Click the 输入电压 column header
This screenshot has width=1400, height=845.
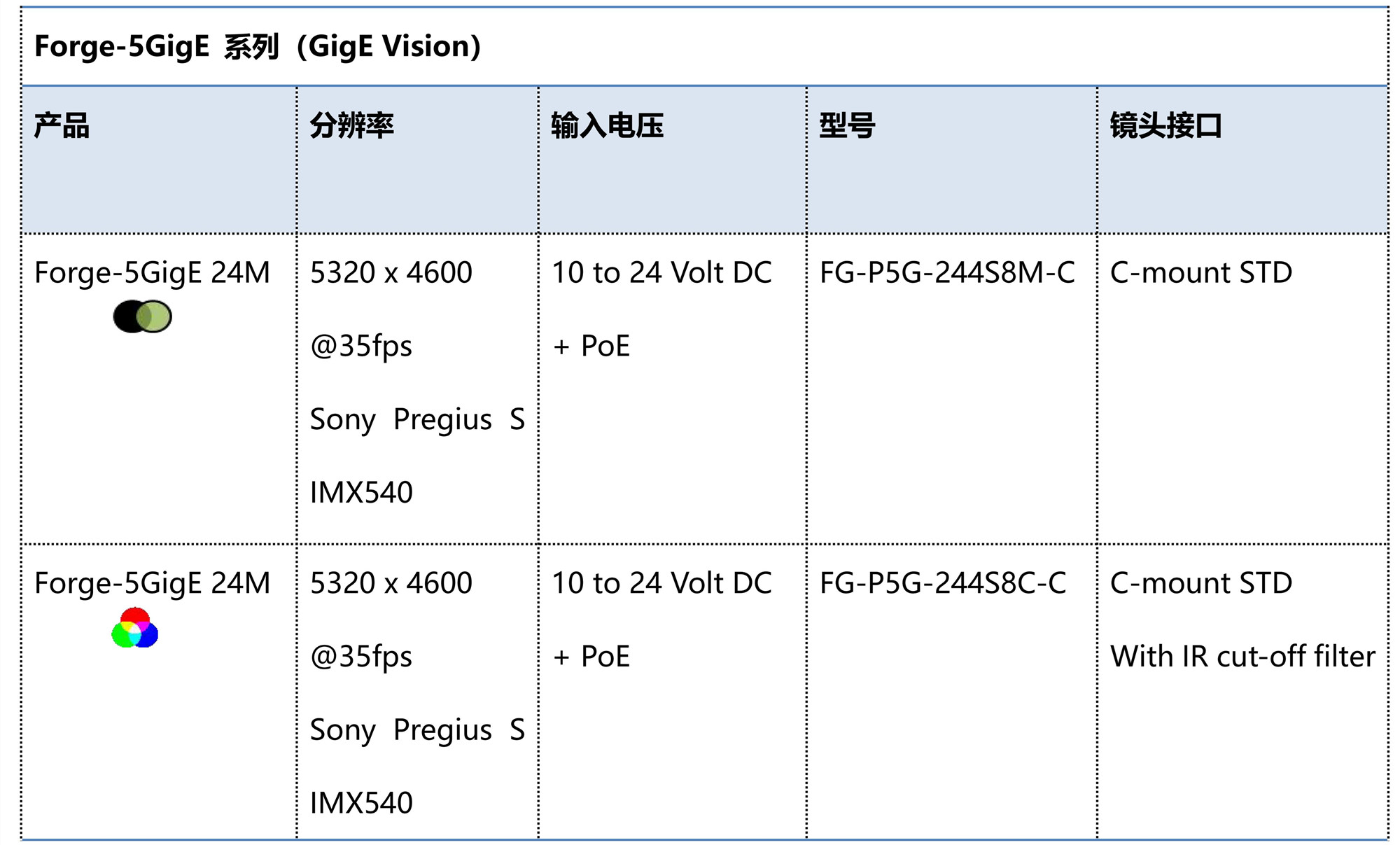(607, 126)
